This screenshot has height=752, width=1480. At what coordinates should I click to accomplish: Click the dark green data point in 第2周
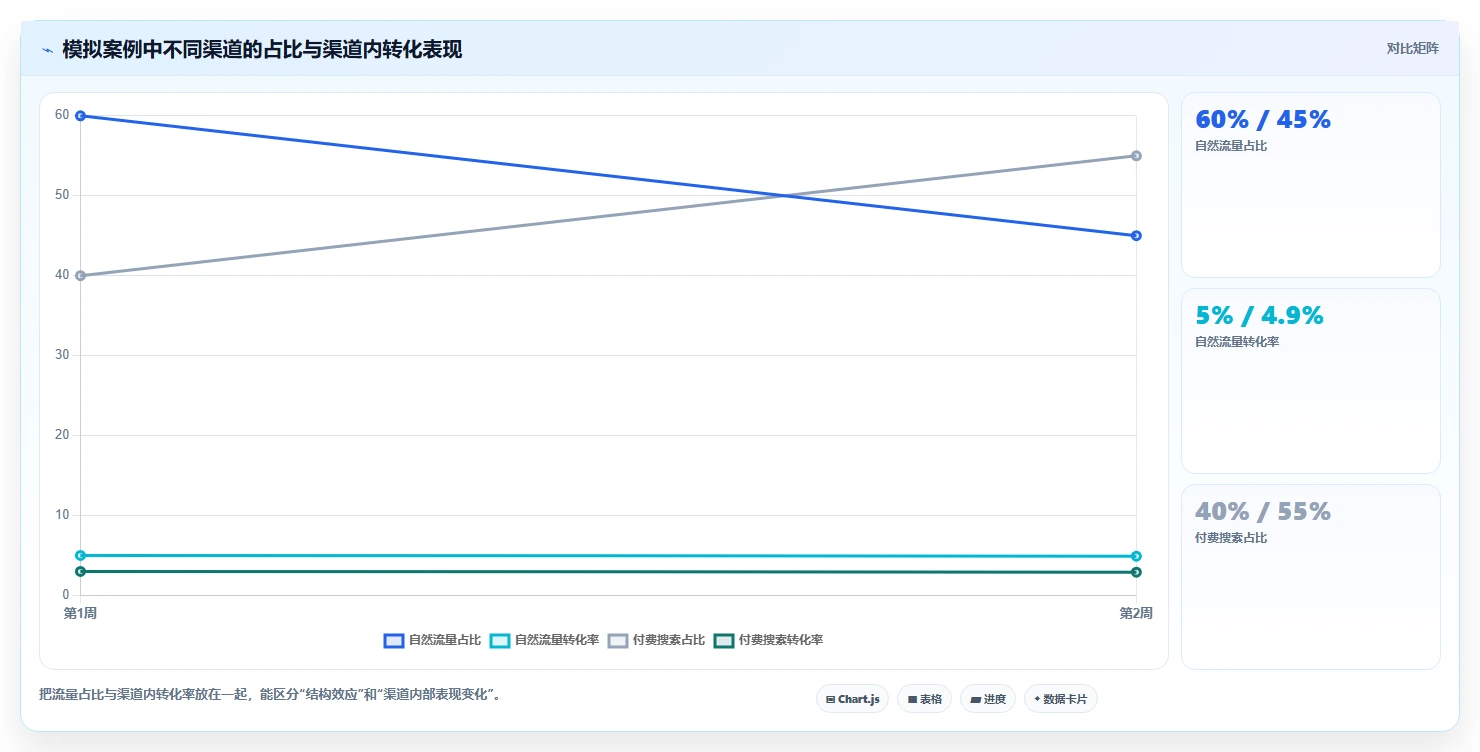1136,572
